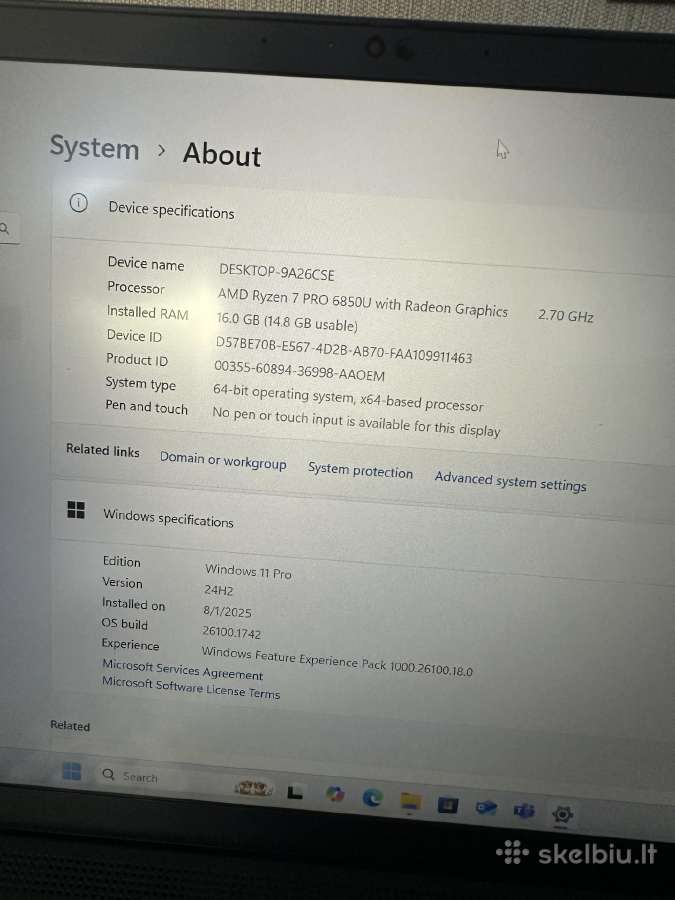675x900 pixels.
Task: Click the Product ID 00355-60894-36998-AAOEM
Action: [x=299, y=370]
